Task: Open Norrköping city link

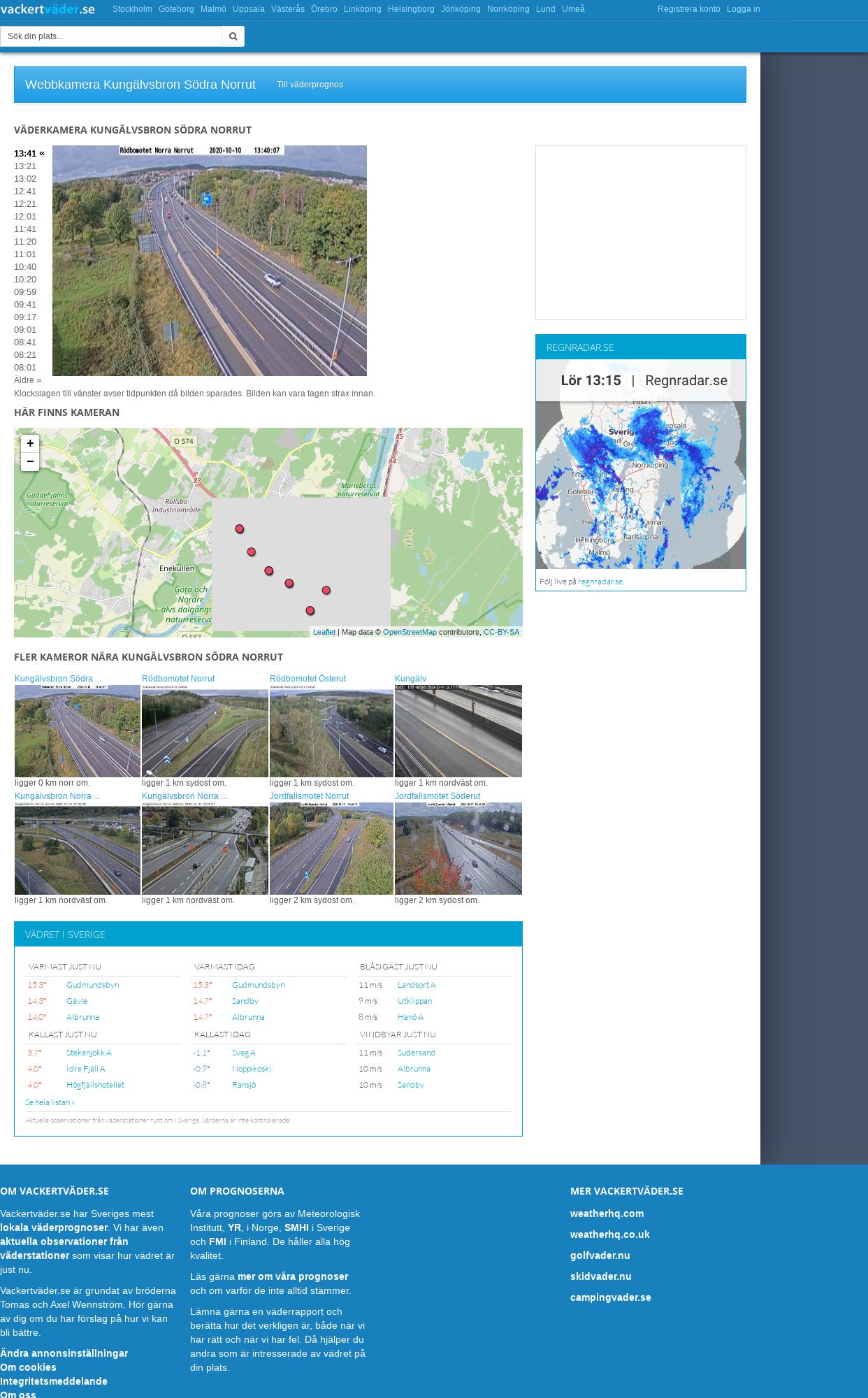Action: click(x=508, y=9)
